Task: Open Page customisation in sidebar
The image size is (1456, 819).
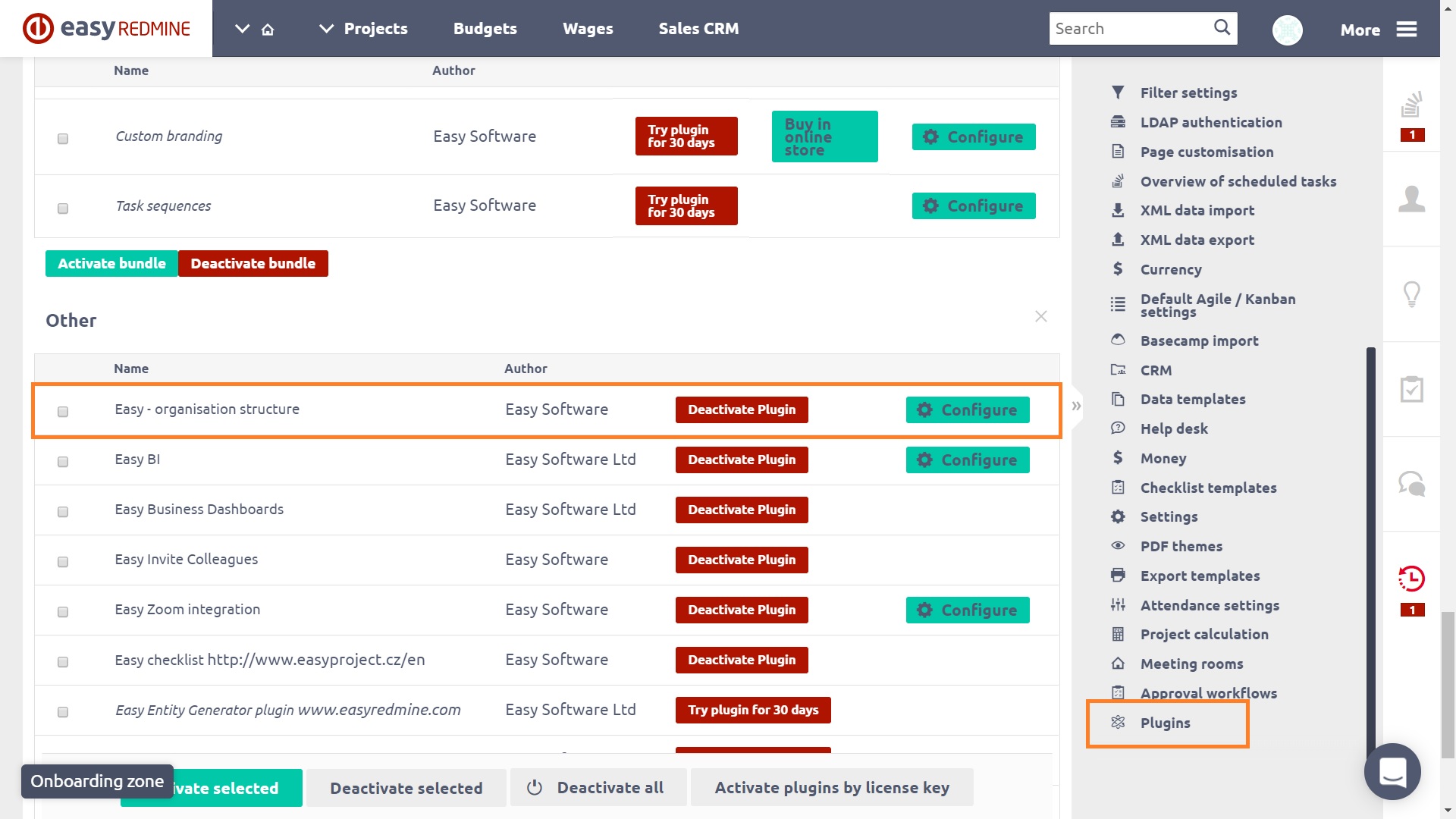Action: (1207, 152)
